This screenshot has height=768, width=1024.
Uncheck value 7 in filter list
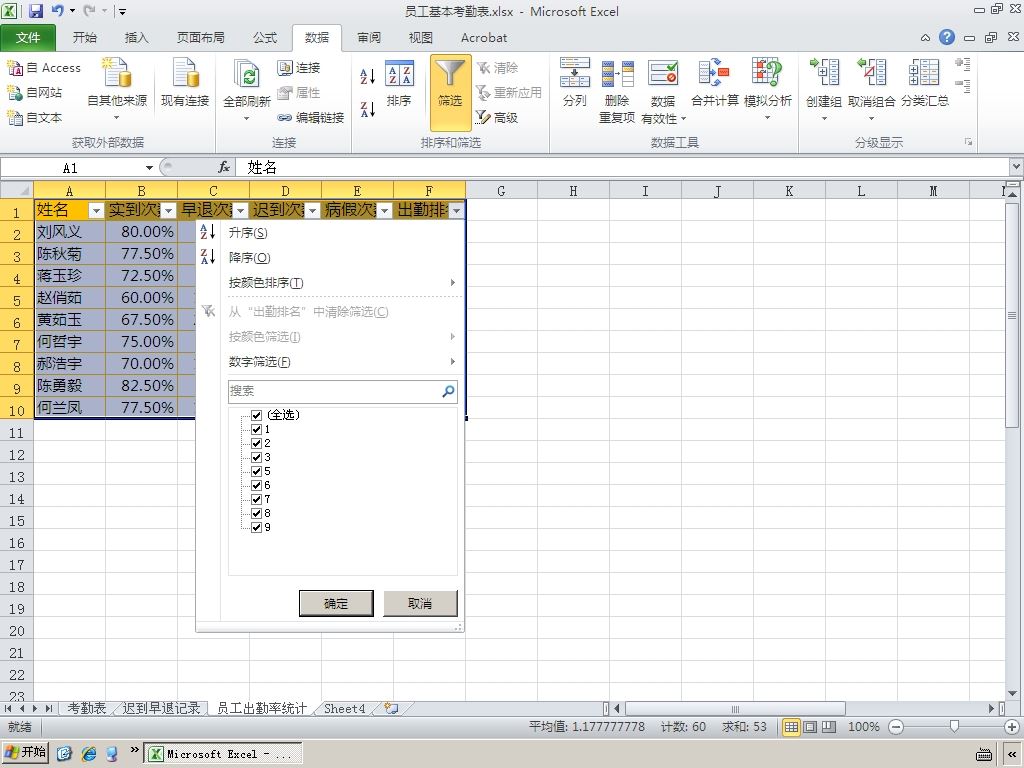point(257,500)
